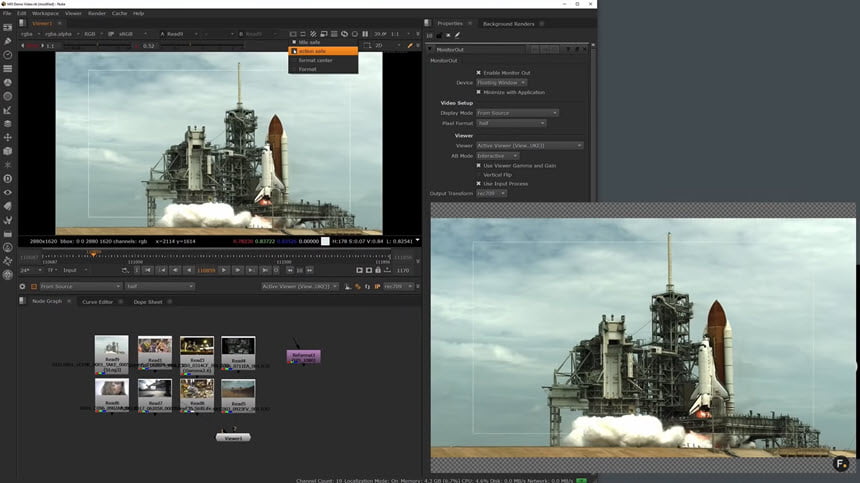Click the Viewer1 node in Node Graph
The image size is (860, 483).
pyautogui.click(x=233, y=438)
